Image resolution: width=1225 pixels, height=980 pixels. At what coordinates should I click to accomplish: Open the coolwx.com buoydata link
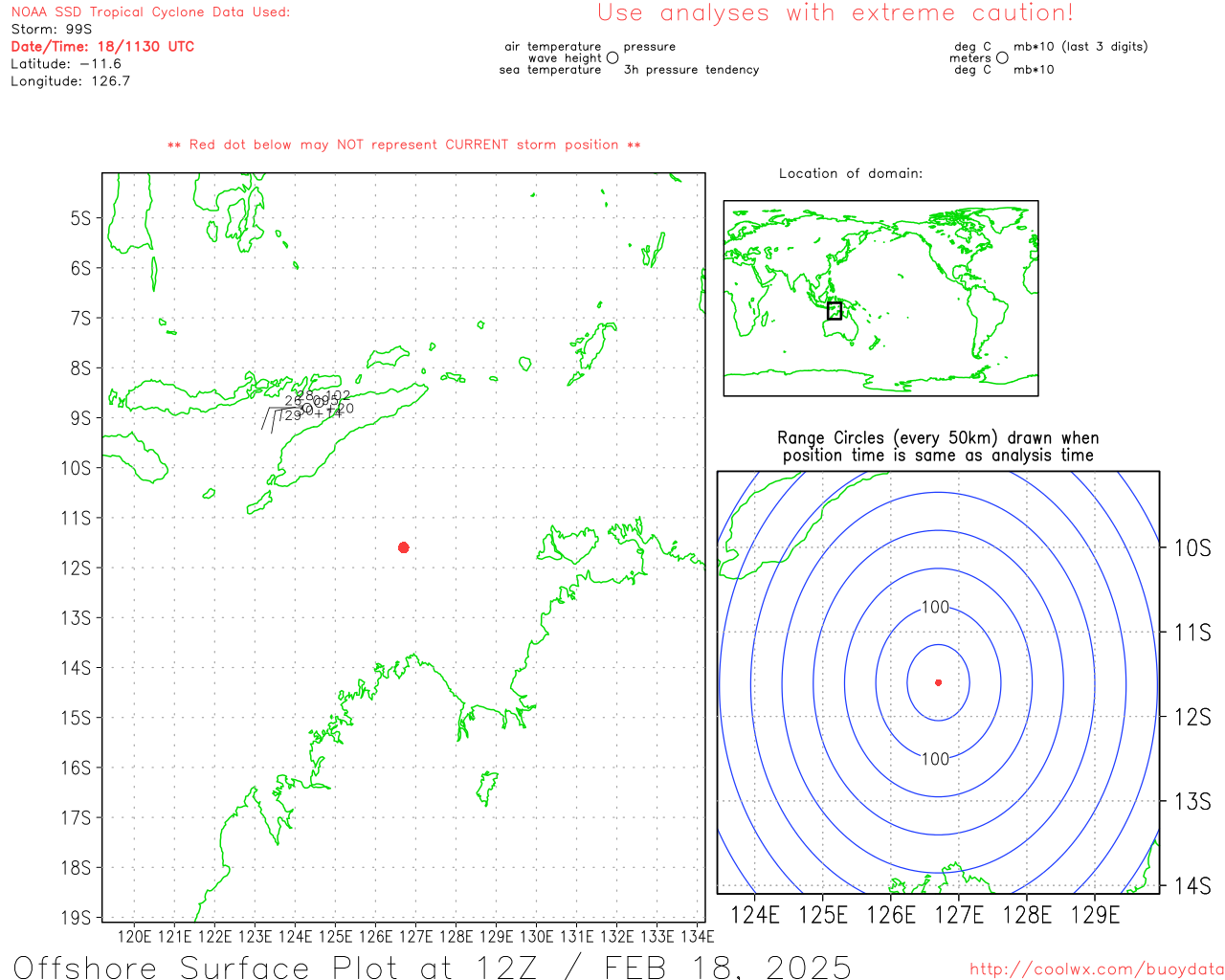click(x=1097, y=969)
